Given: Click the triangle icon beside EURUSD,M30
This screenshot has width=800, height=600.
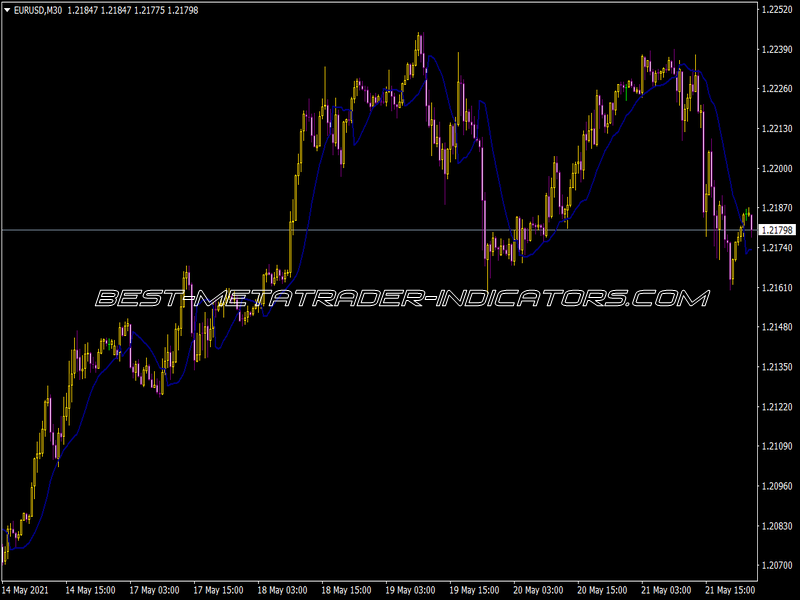Looking at the screenshot, I should [7, 10].
